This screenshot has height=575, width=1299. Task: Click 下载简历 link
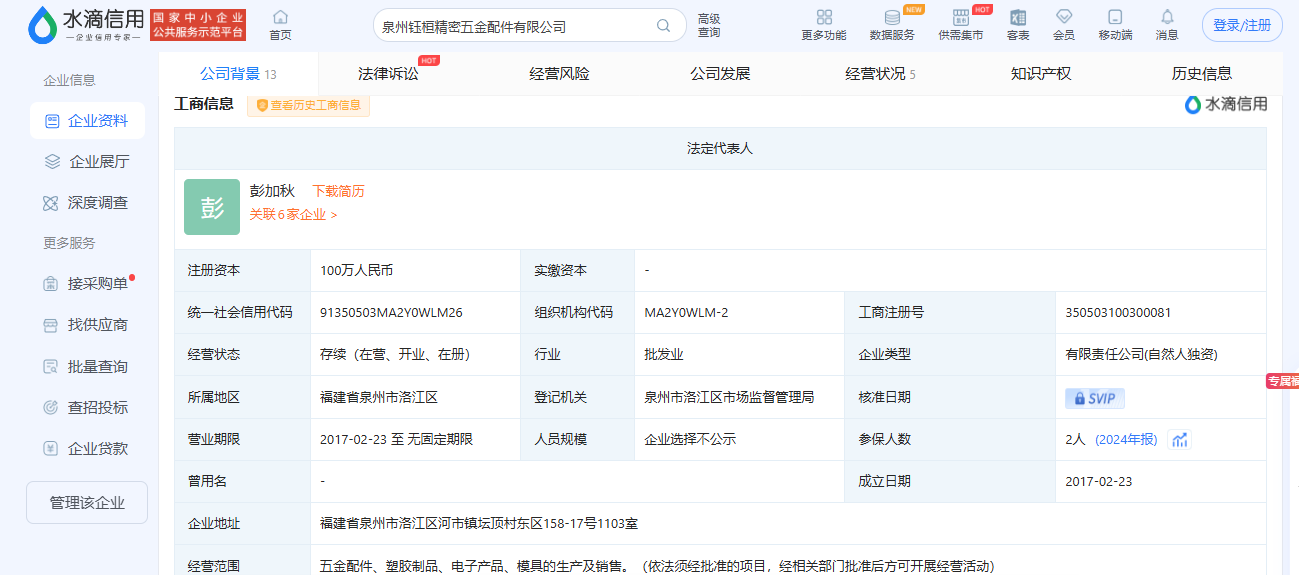pos(338,191)
